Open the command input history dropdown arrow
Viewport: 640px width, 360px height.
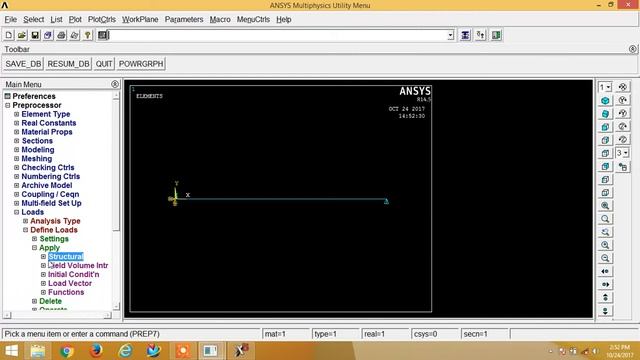click(x=450, y=36)
